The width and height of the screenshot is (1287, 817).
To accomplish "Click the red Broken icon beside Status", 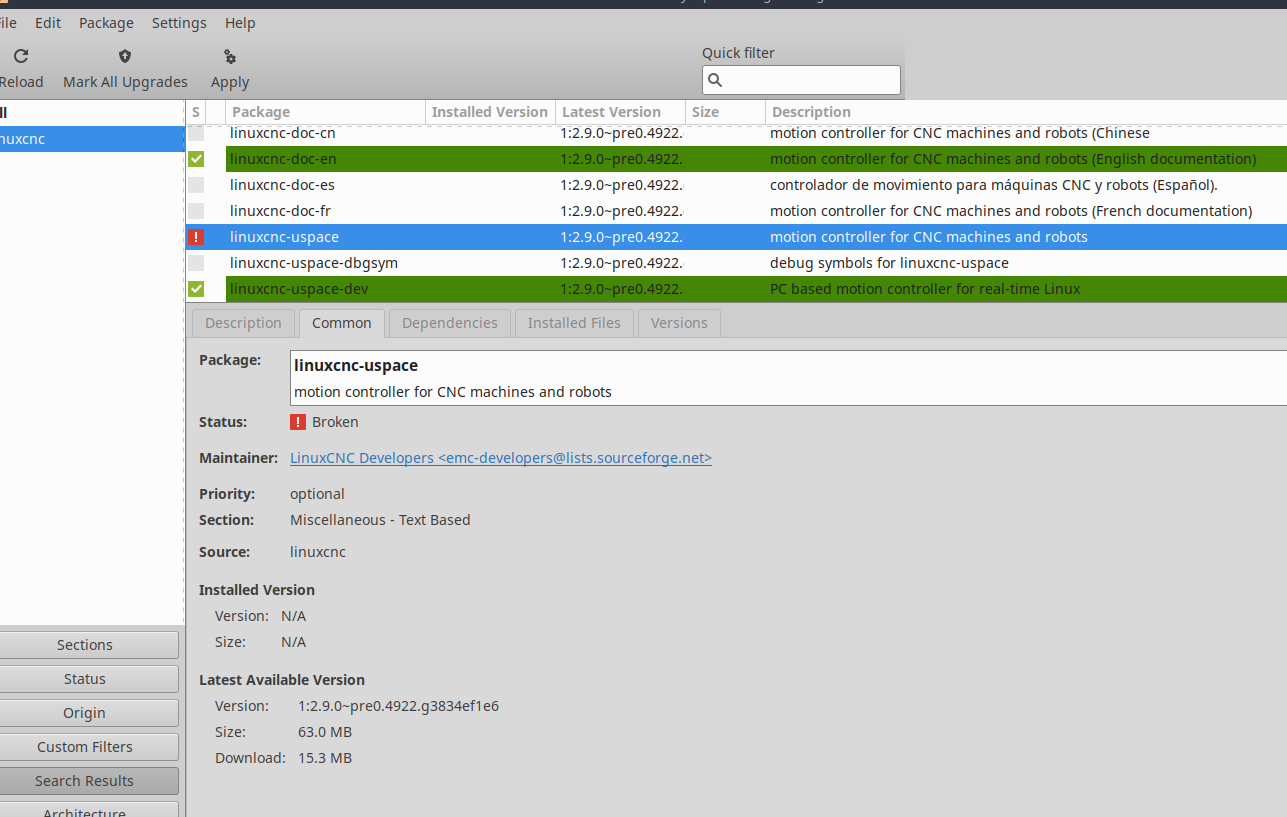I will [298, 422].
